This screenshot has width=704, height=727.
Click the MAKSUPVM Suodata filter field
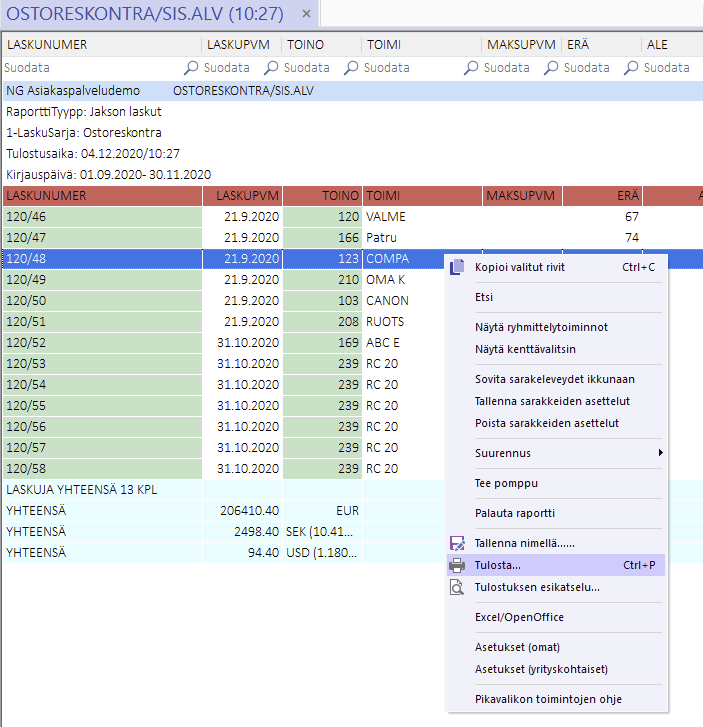507,68
